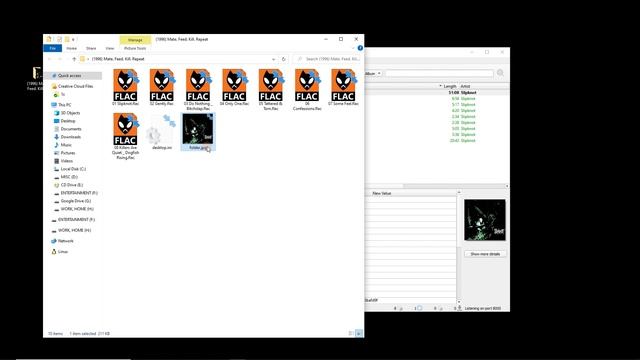Screen dimensions: 640x360
Task: Select the 08 Killers Are Quiet flac file
Action: click(125, 136)
